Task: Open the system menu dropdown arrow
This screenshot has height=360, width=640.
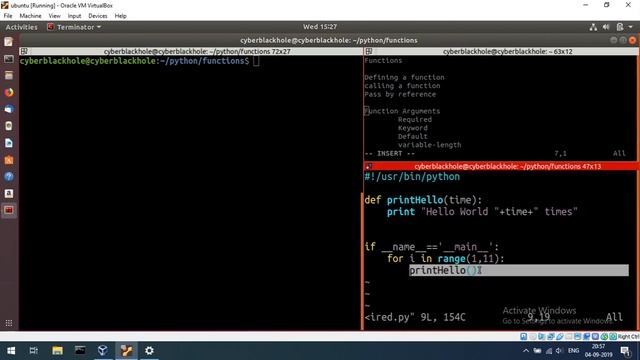Action: coord(631,27)
